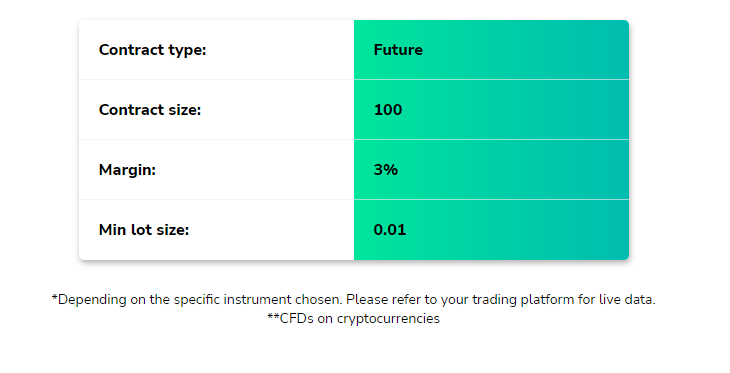Screen dimensions: 730x373
Task: Click the white Margin row area
Action: pos(216,170)
